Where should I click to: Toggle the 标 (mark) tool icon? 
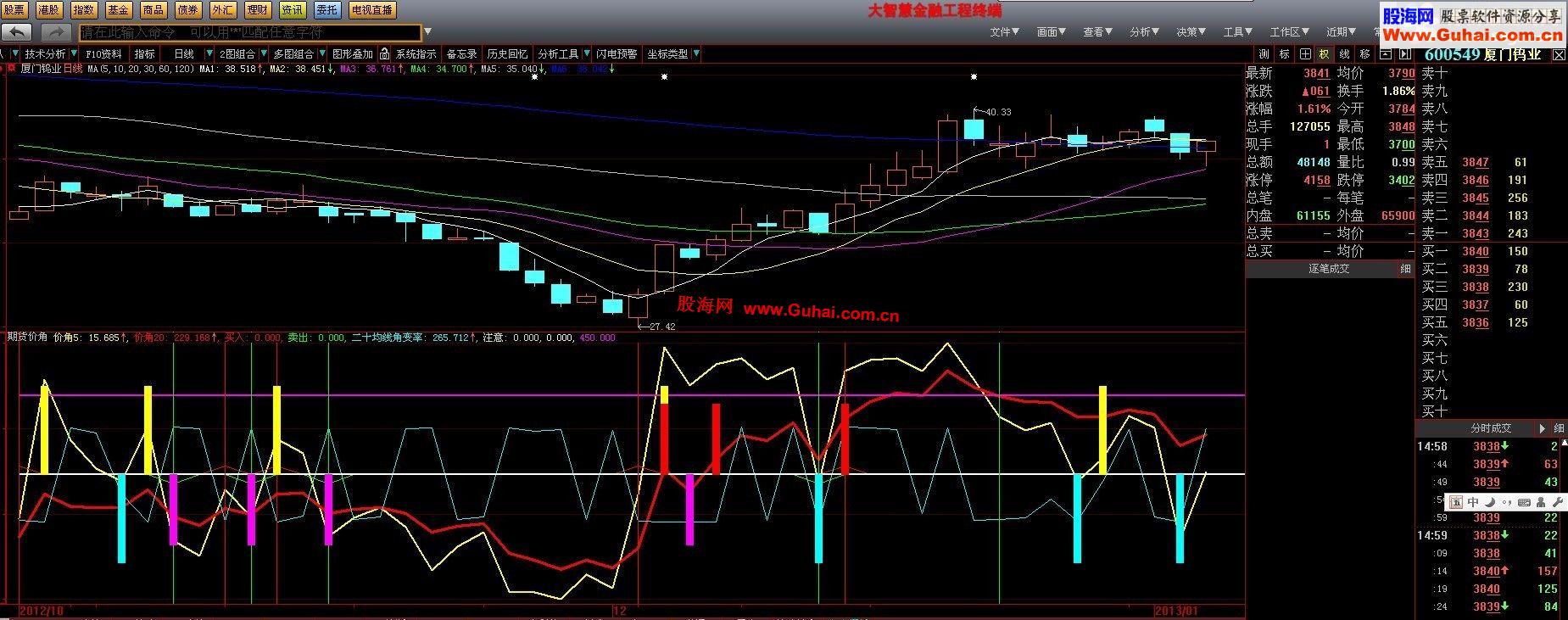click(1284, 54)
